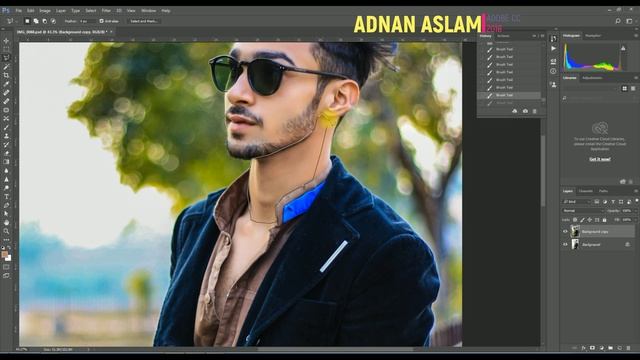Click the foreground color swatch
The image size is (640, 360).
pos(4,255)
